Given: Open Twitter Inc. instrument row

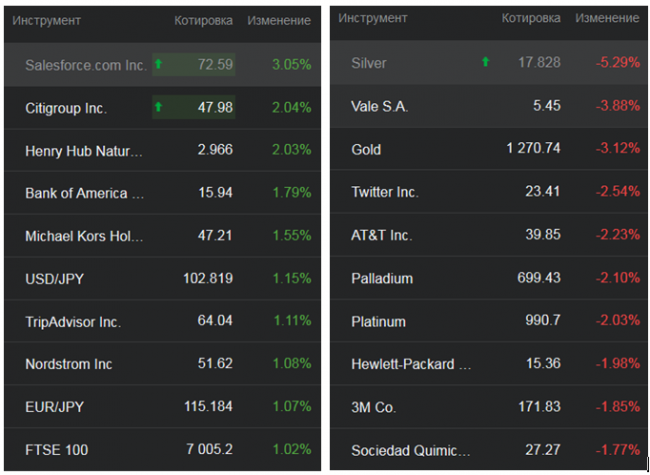Looking at the screenshot, I should tap(385, 191).
